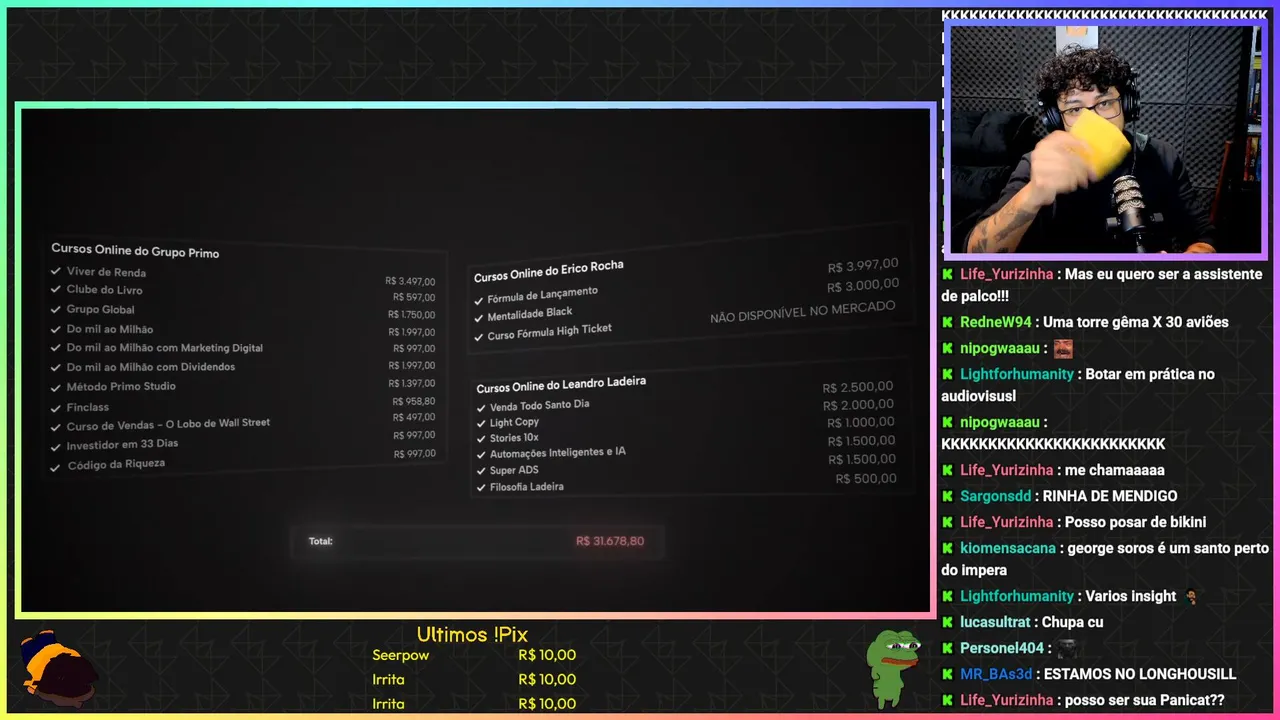Click the 'Ultimos !Pix' heading

(x=472, y=634)
